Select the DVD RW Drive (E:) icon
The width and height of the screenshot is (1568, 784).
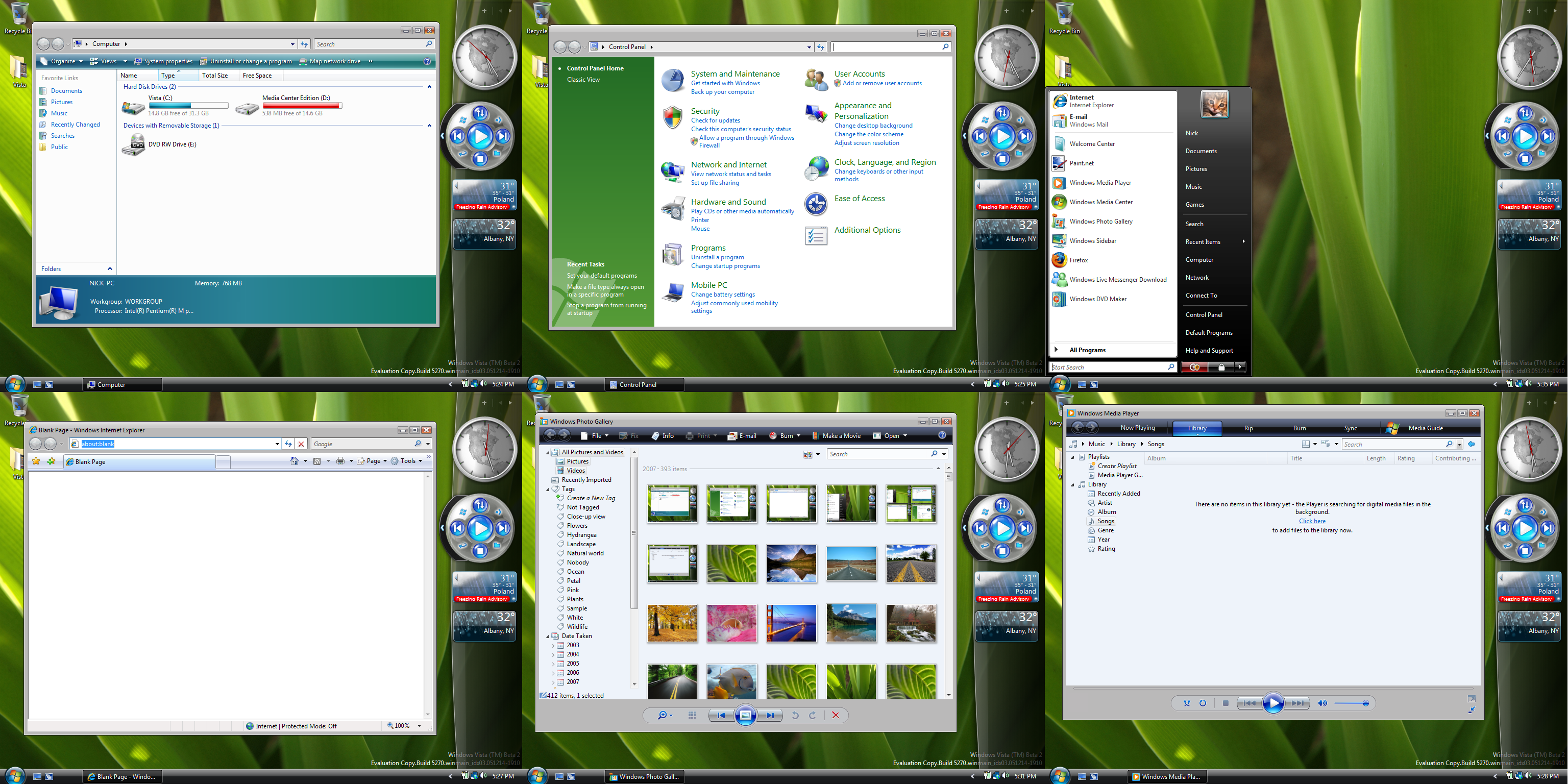[x=133, y=145]
